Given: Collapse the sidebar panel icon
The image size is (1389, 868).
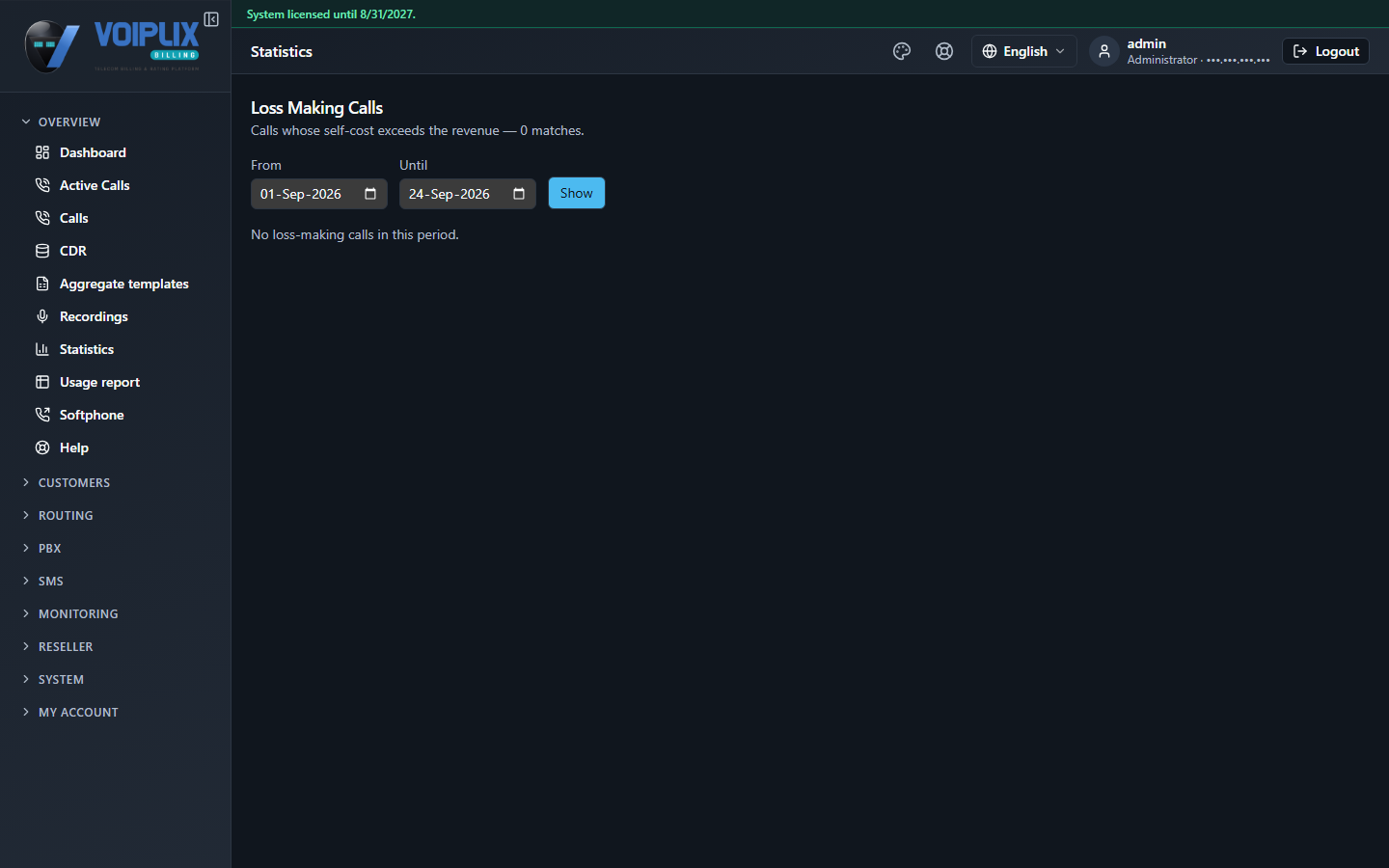Looking at the screenshot, I should (x=211, y=19).
